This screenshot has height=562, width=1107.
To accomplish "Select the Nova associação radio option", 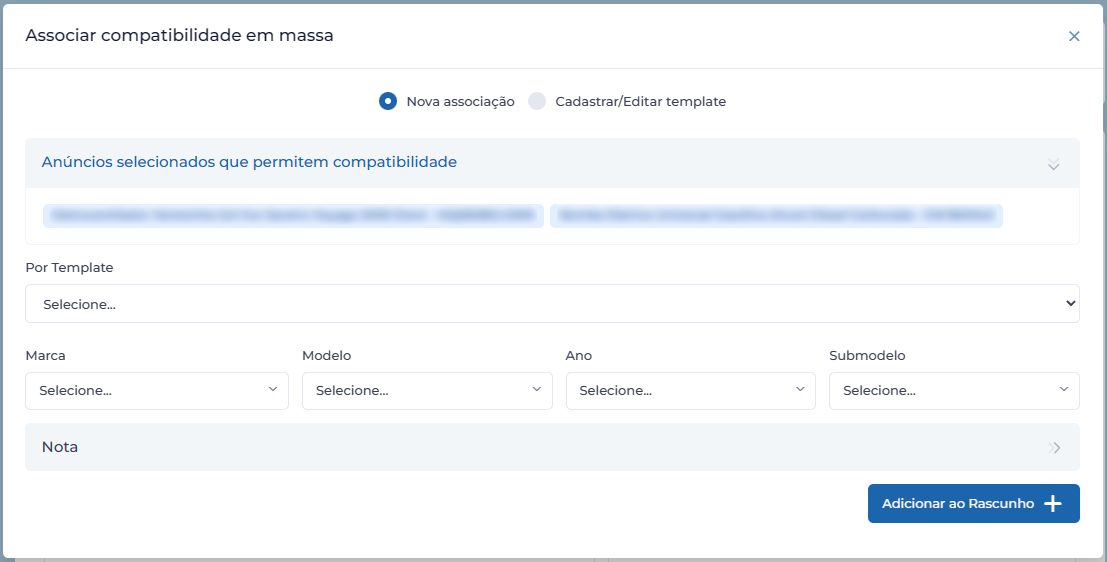I will 388,101.
